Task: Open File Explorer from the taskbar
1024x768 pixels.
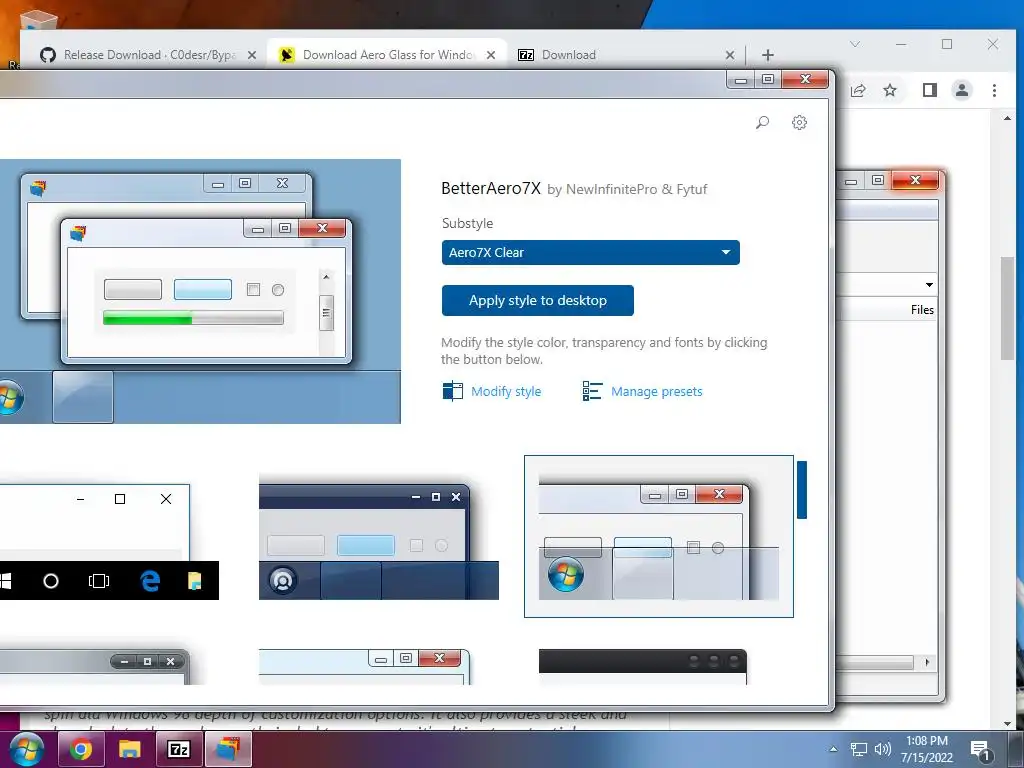Action: coord(129,749)
